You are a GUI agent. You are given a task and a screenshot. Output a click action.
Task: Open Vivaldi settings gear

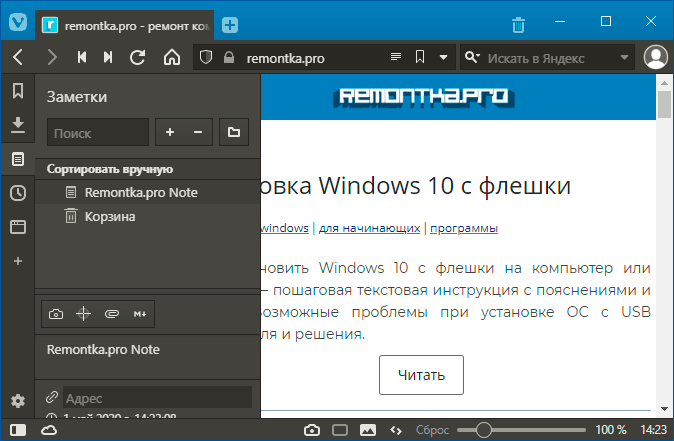pyautogui.click(x=18, y=401)
